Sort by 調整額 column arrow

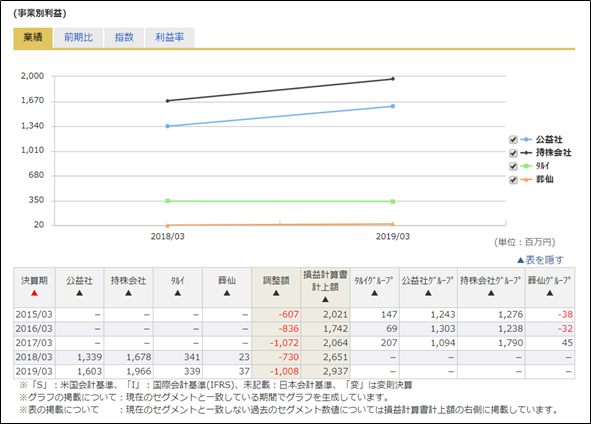(276, 293)
